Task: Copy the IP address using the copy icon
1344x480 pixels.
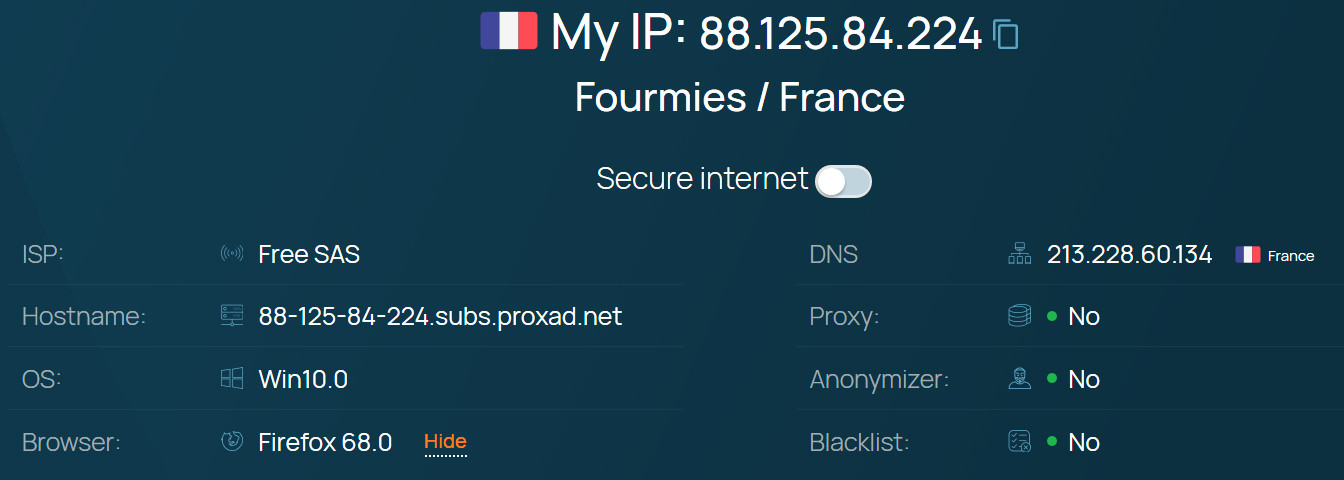Action: tap(1006, 34)
